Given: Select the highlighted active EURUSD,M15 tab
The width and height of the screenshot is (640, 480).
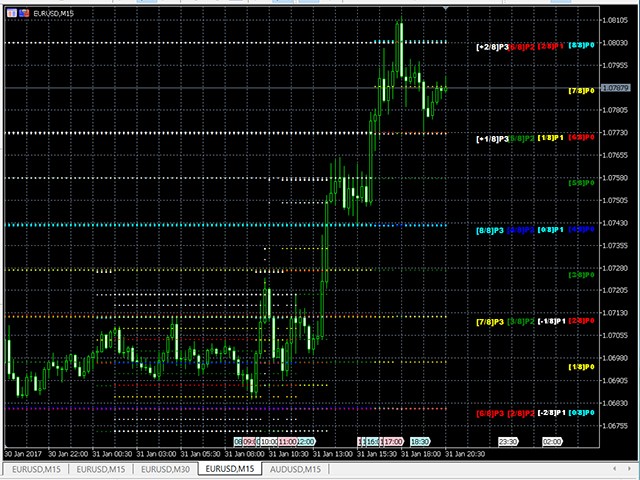Looking at the screenshot, I should 230,469.
